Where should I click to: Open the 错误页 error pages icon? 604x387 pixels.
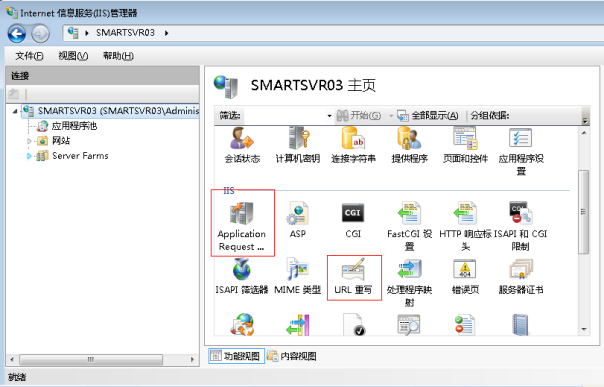pyautogui.click(x=465, y=276)
